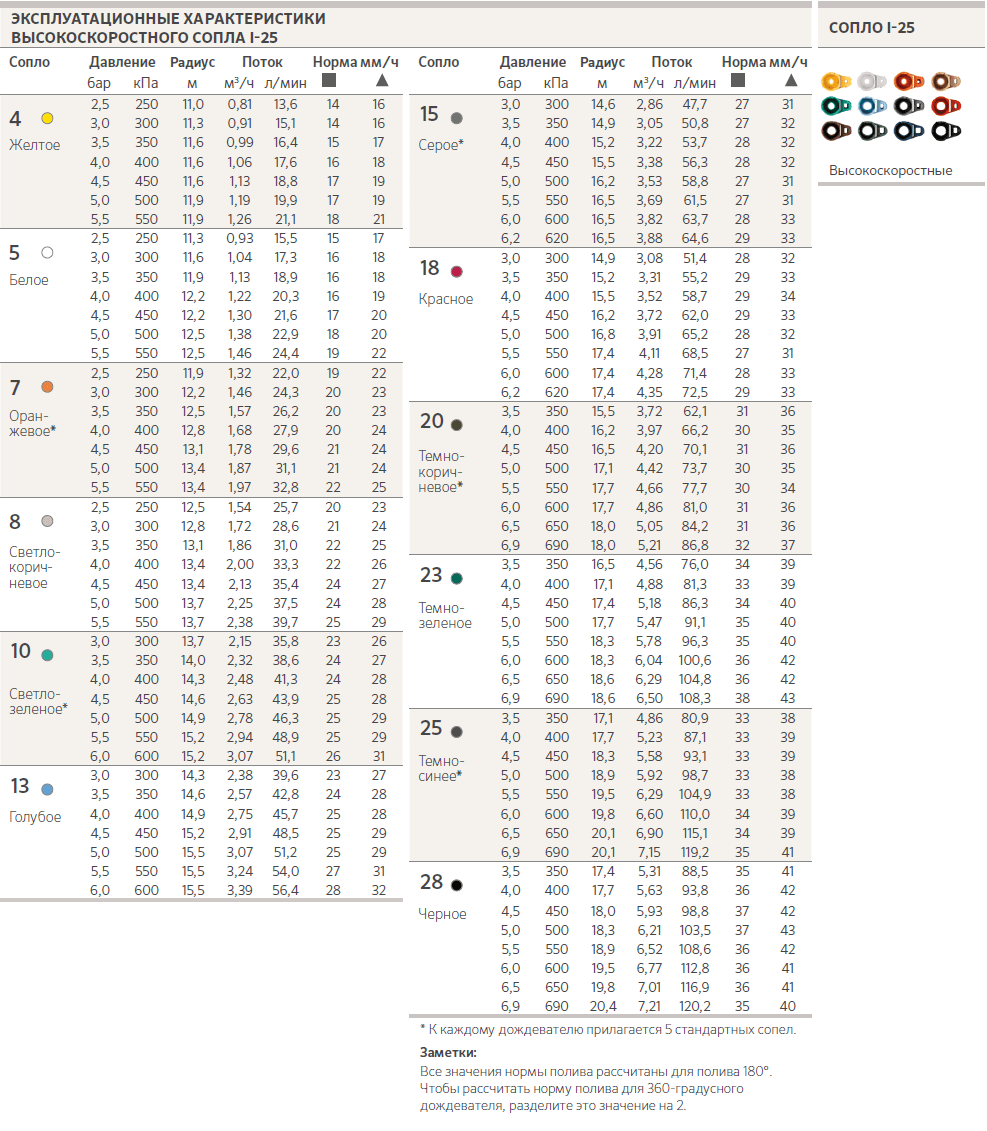Image resolution: width=987 pixels, height=1131 pixels.
Task: Click the note line mentioning полива 180°
Action: pos(596,1072)
